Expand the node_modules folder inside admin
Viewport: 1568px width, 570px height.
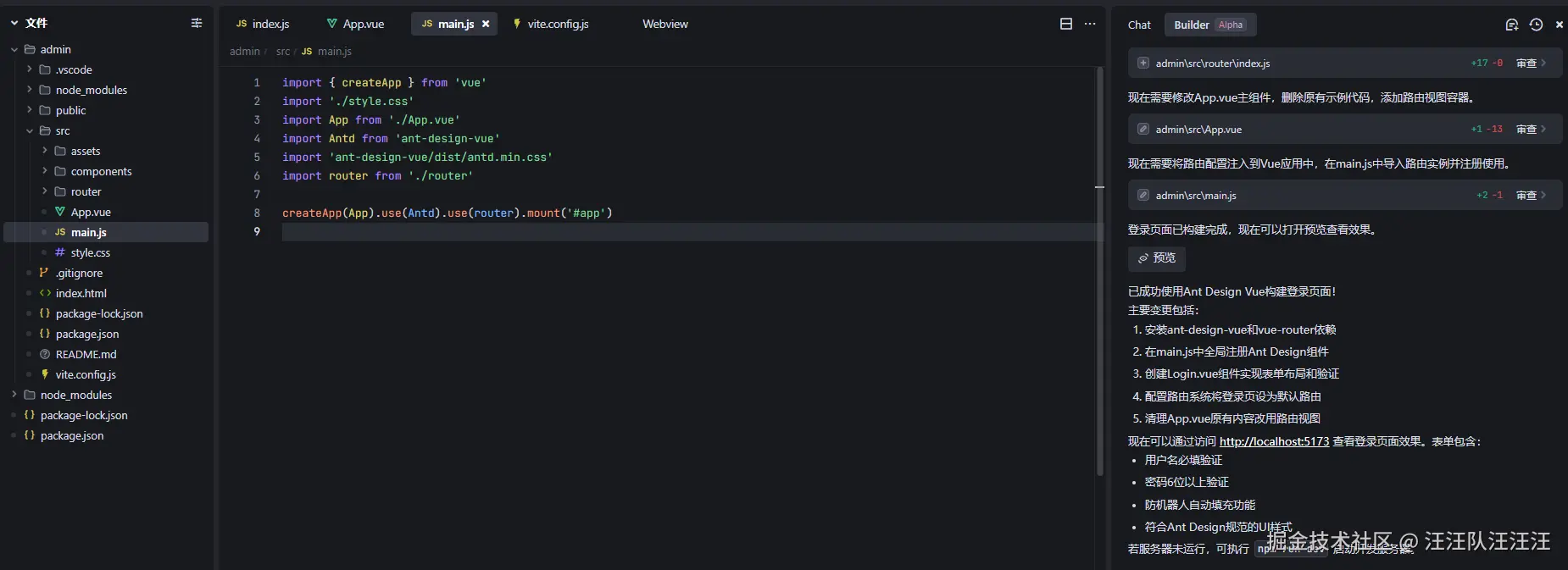(30, 90)
